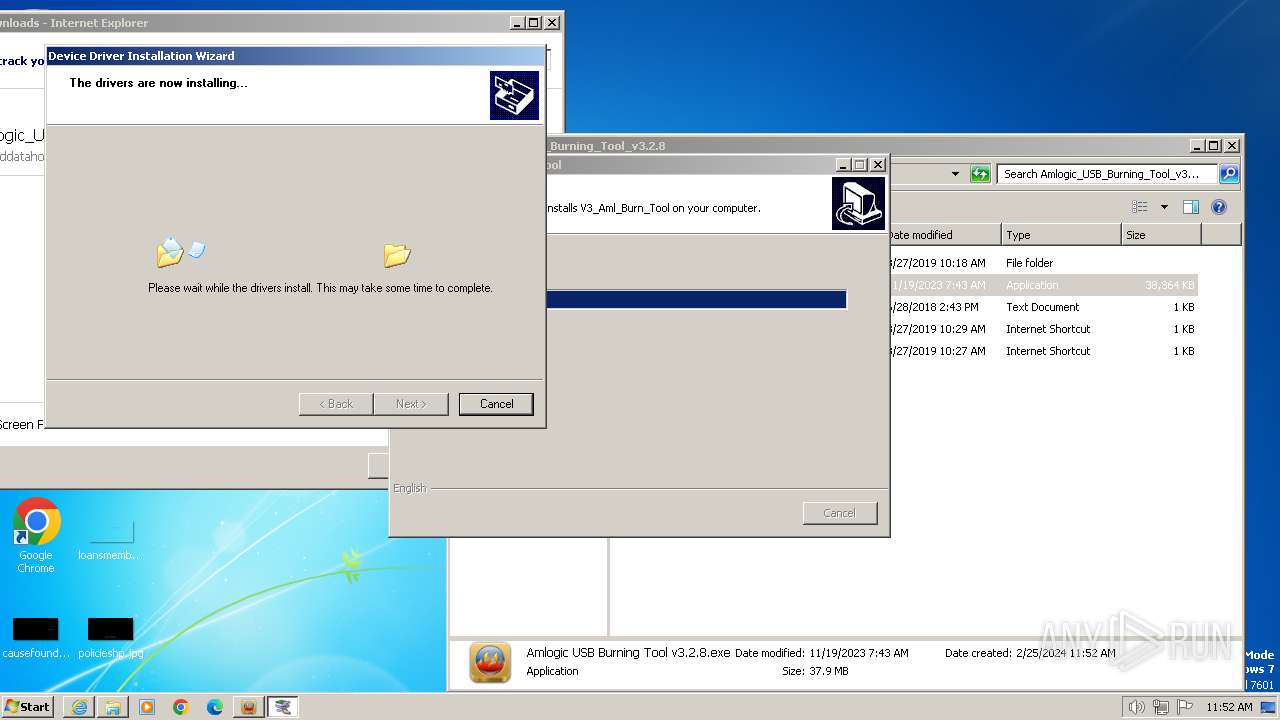
Task: Change the view with the Explorer view icon
Action: [1140, 207]
